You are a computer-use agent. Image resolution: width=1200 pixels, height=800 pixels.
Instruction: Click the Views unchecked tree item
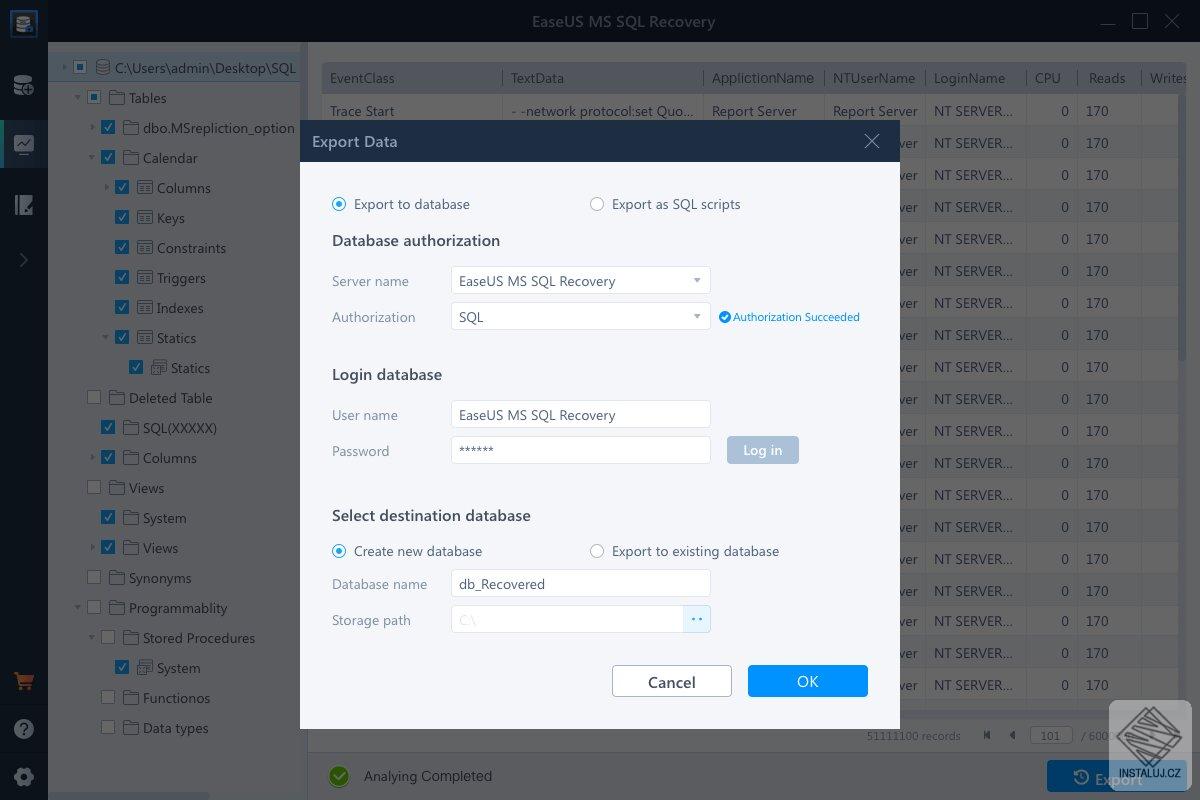[x=146, y=488]
